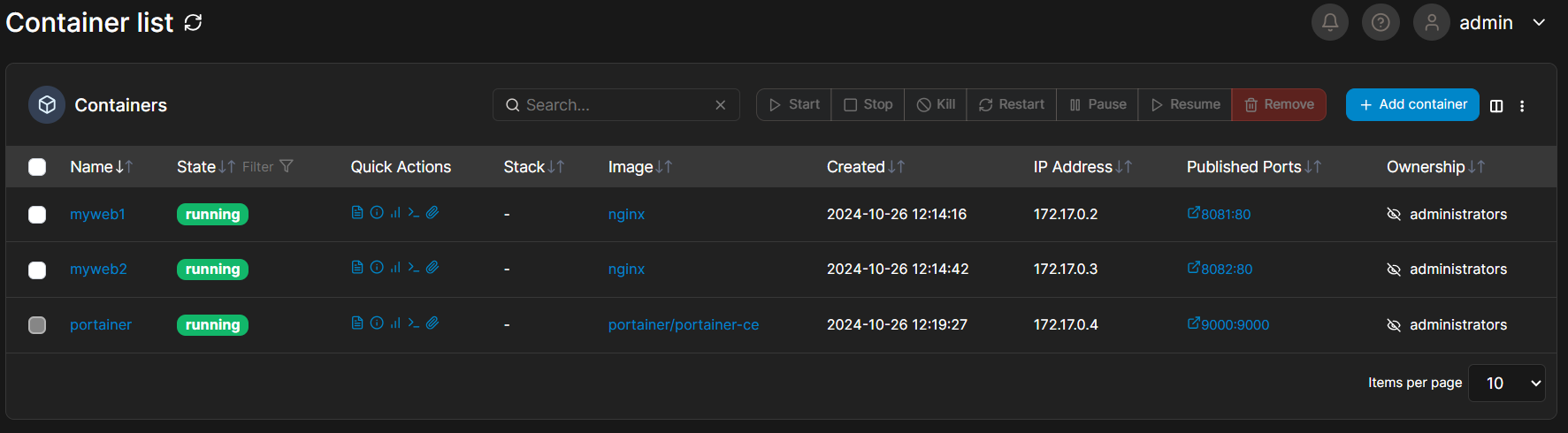Click the State filter funnel icon

(x=286, y=166)
